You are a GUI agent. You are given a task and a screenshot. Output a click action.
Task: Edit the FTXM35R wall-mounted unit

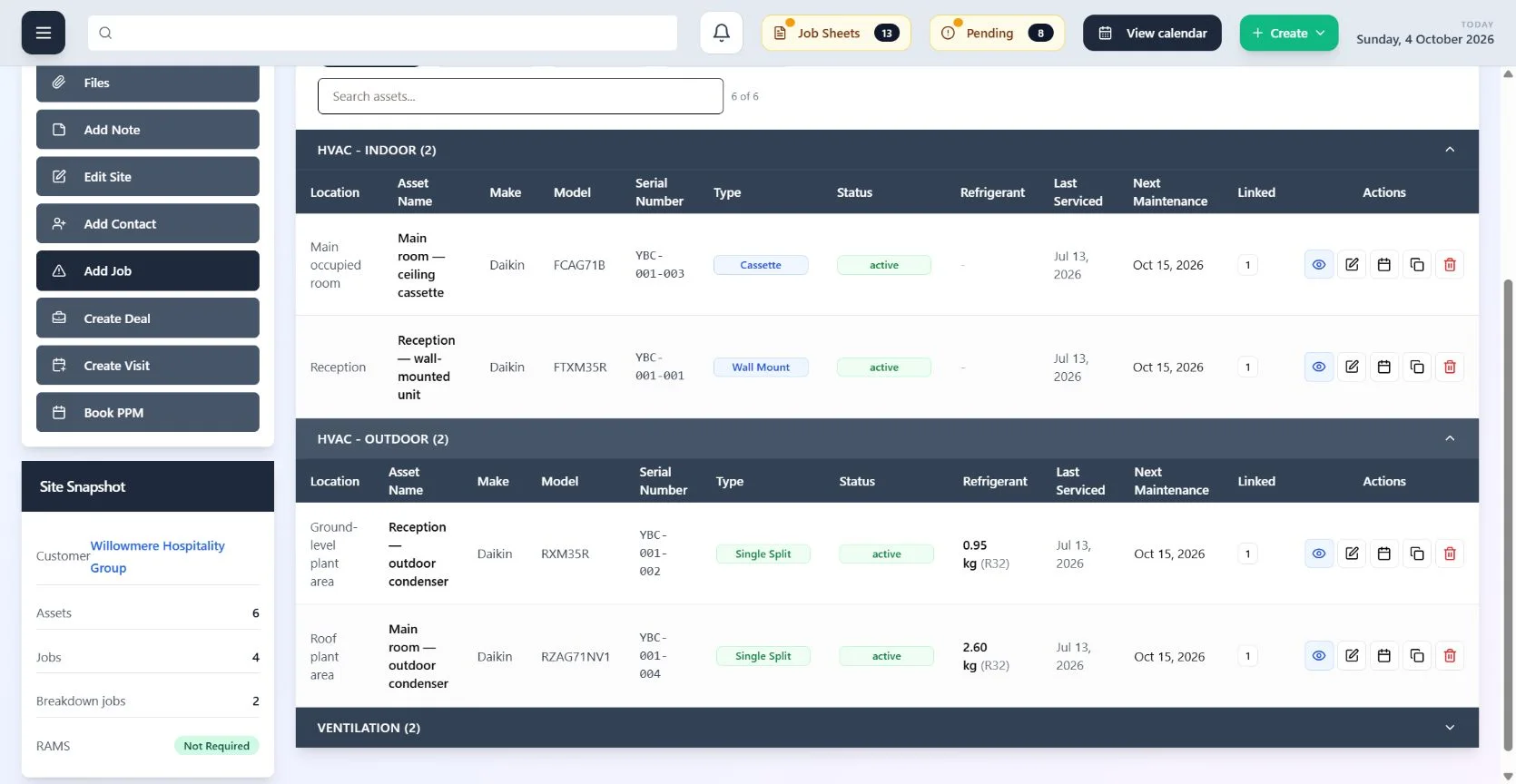point(1352,367)
